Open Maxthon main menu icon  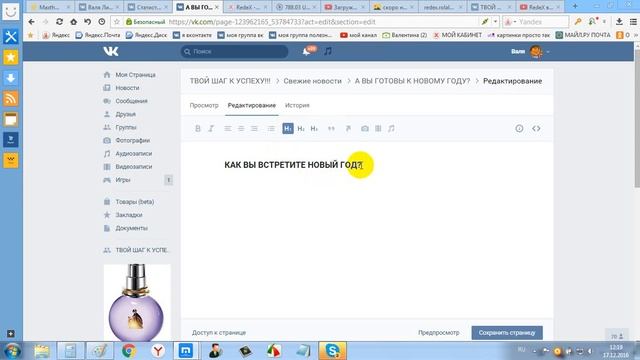[x=633, y=22]
